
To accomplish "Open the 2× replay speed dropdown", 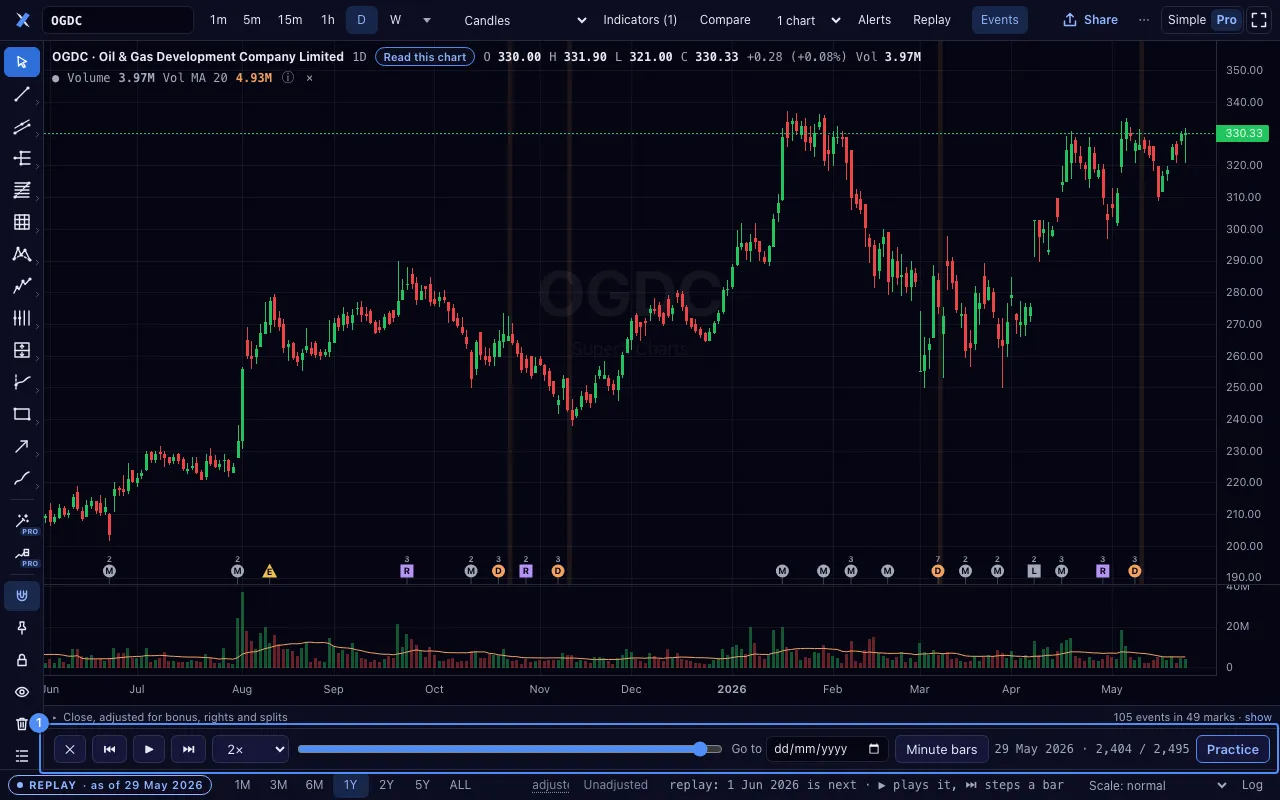I will pos(250,749).
